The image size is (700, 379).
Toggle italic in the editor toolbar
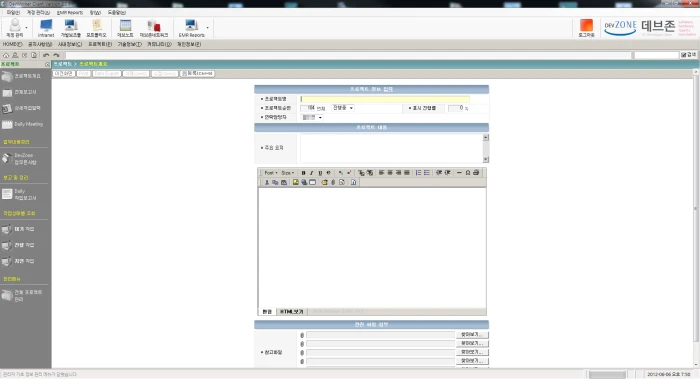tap(312, 173)
